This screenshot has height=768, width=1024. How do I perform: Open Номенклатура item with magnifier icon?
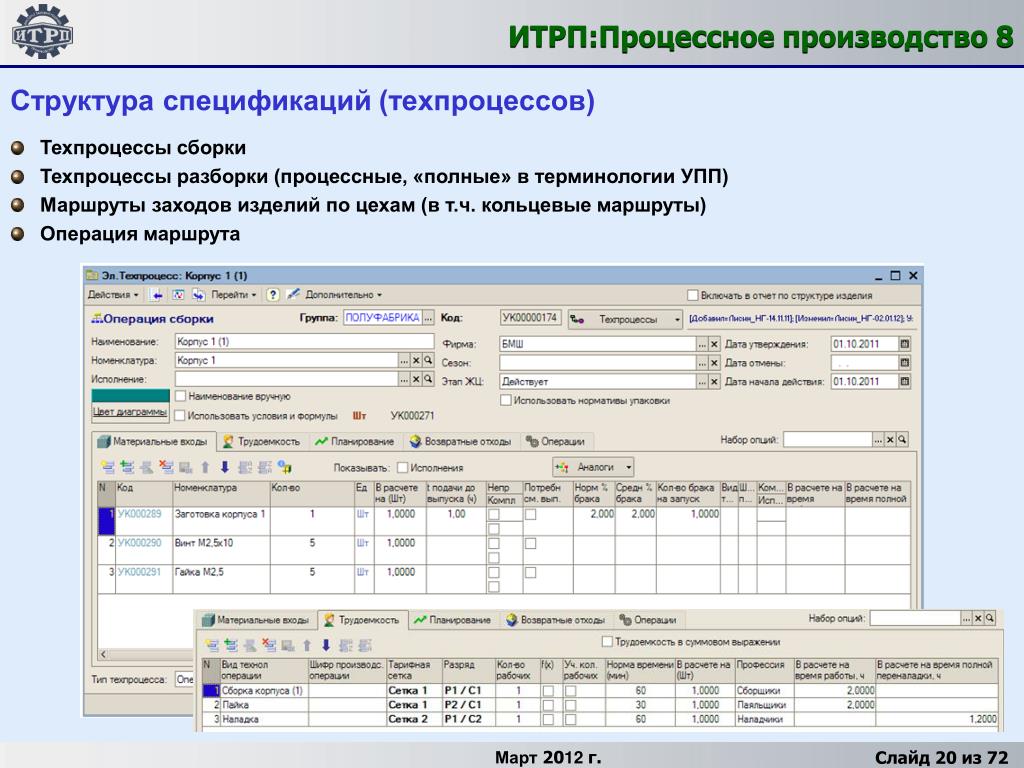(428, 360)
